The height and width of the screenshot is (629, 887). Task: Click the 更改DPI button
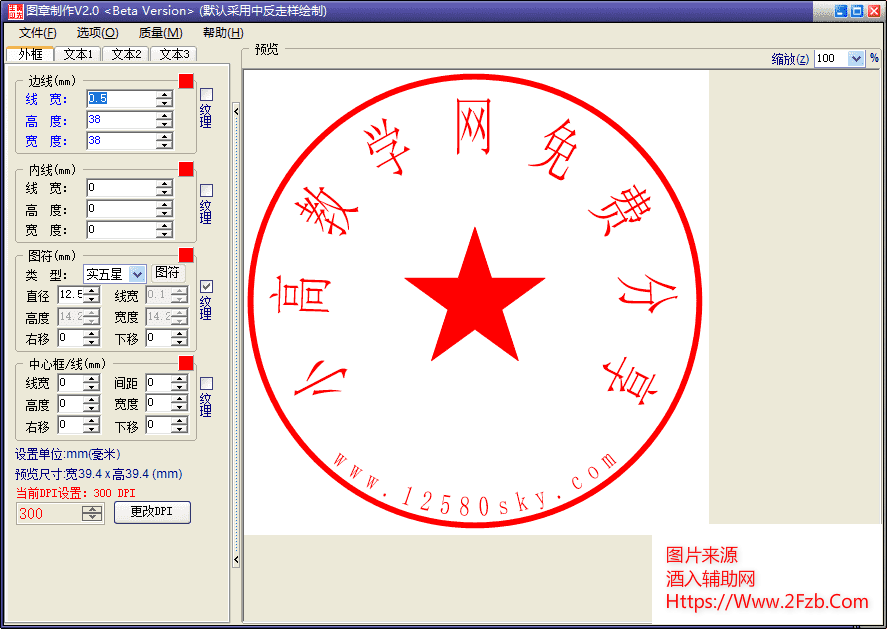coord(152,512)
